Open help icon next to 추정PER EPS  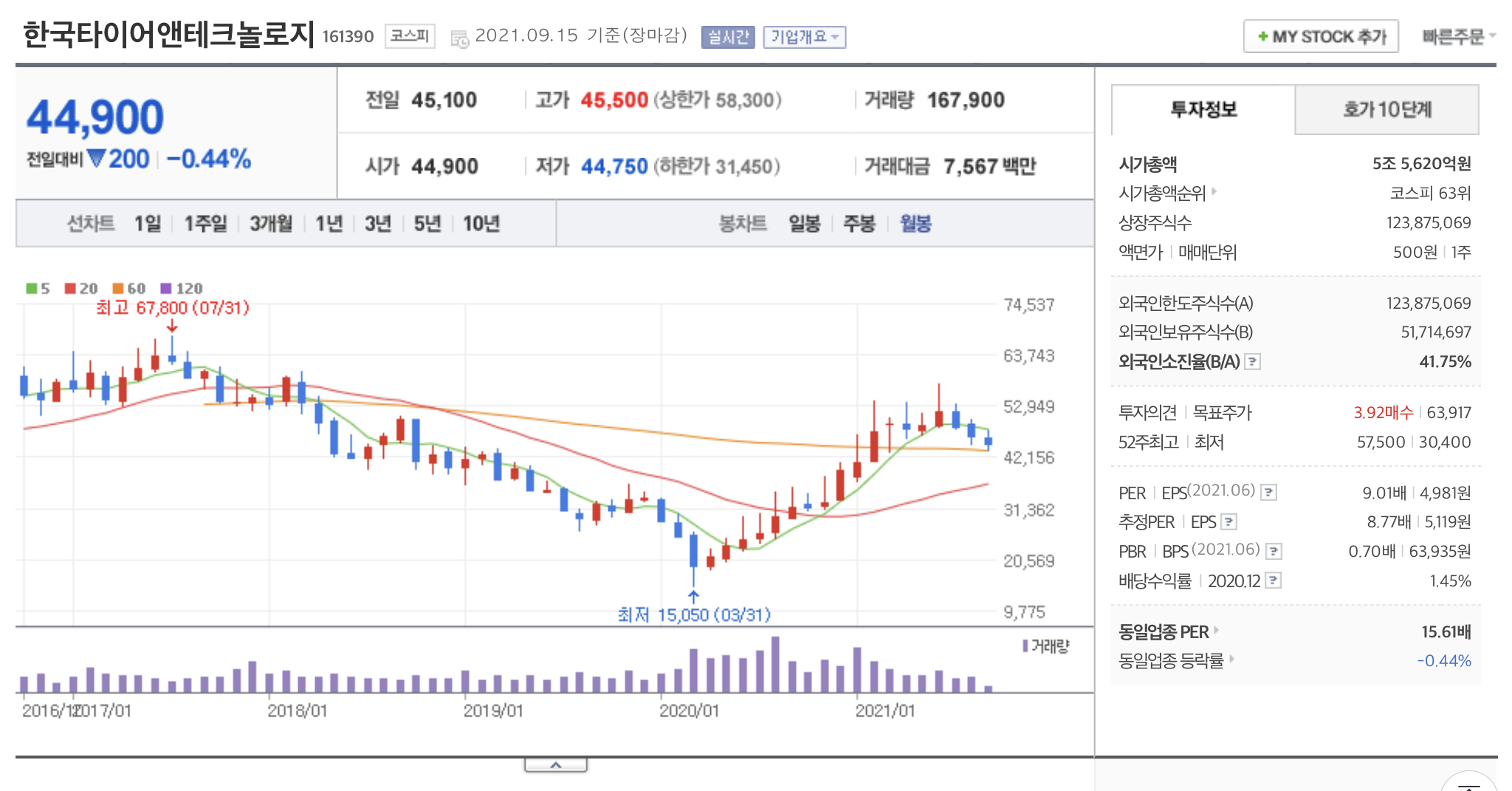(x=1228, y=521)
